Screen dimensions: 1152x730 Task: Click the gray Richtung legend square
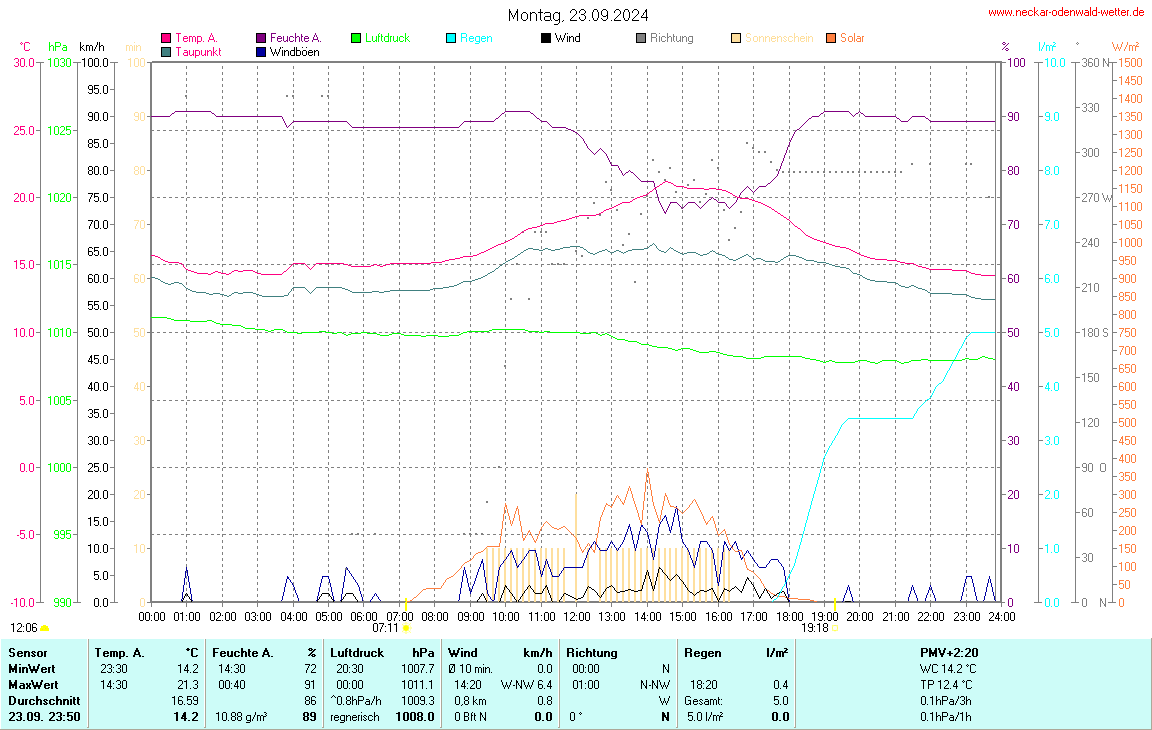tap(641, 39)
